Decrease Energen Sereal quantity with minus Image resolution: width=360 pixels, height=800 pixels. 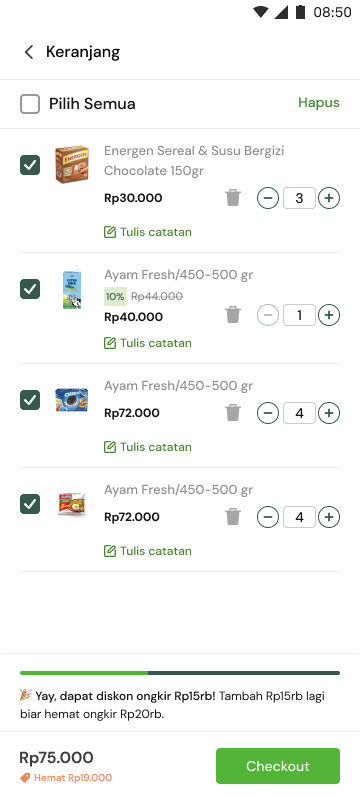click(x=268, y=198)
